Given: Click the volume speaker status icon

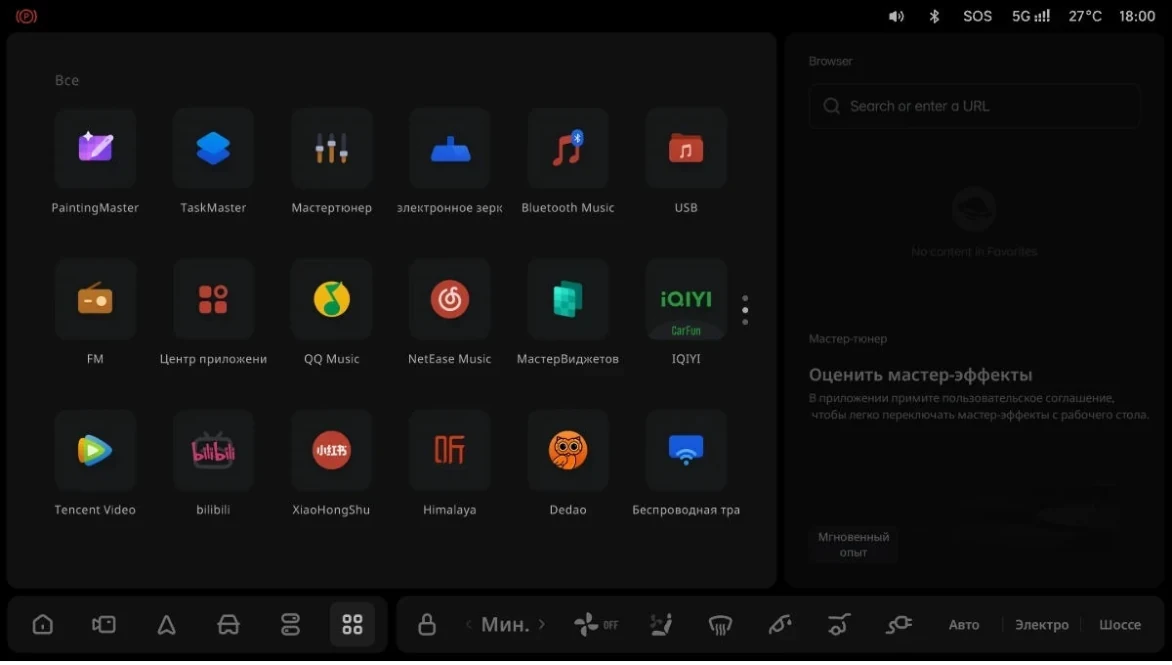Looking at the screenshot, I should coord(896,16).
